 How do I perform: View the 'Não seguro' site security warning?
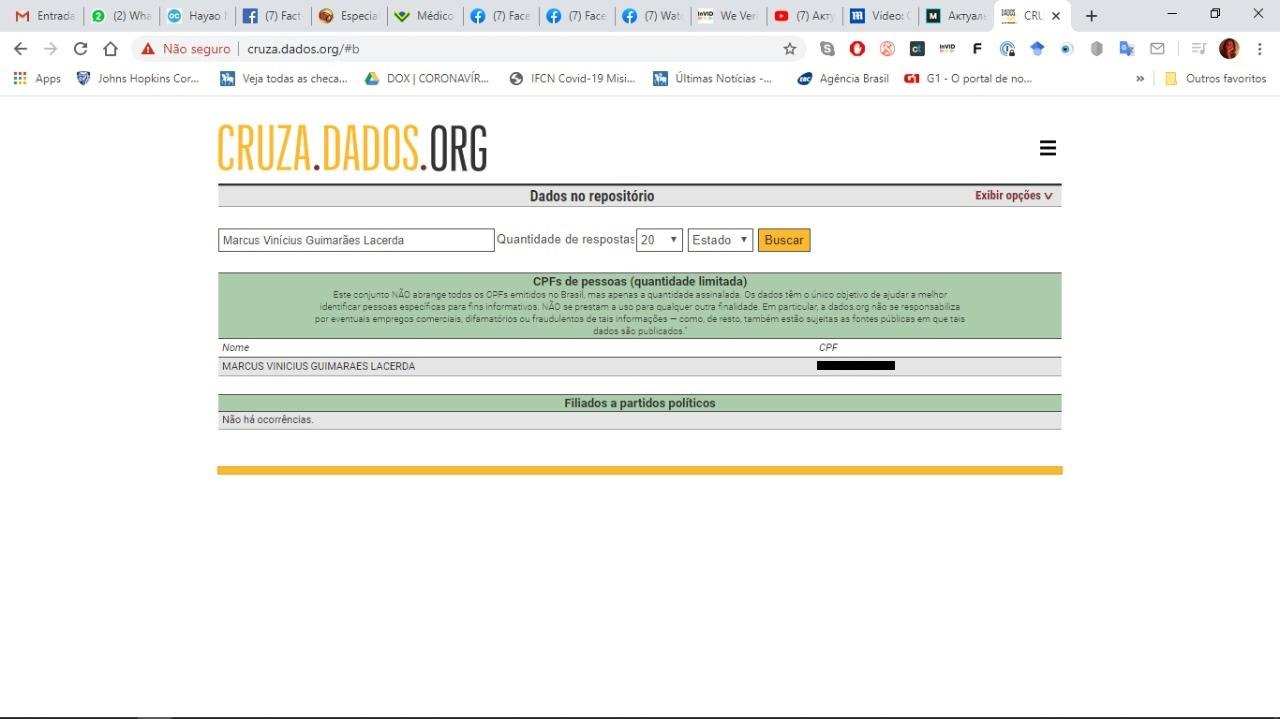[185, 48]
